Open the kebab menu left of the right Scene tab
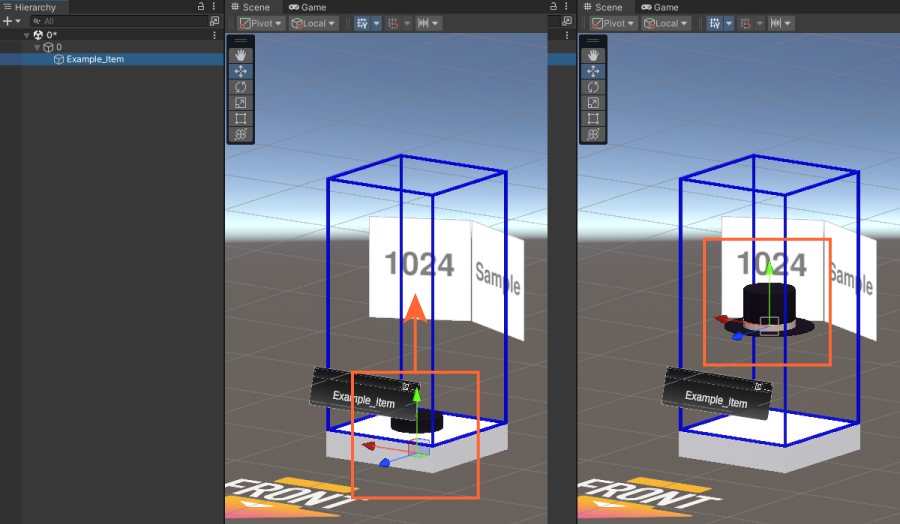This screenshot has height=524, width=900. (x=567, y=6)
